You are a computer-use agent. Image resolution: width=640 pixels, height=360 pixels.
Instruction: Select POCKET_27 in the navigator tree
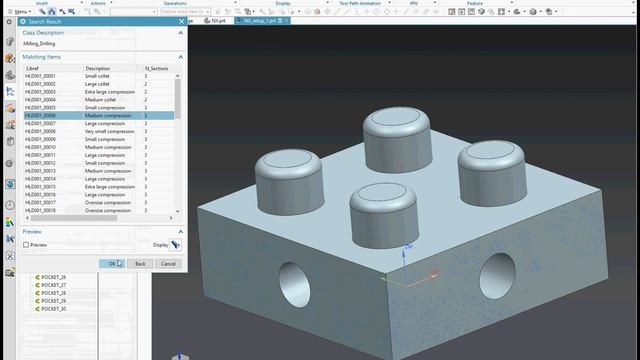pyautogui.click(x=53, y=285)
